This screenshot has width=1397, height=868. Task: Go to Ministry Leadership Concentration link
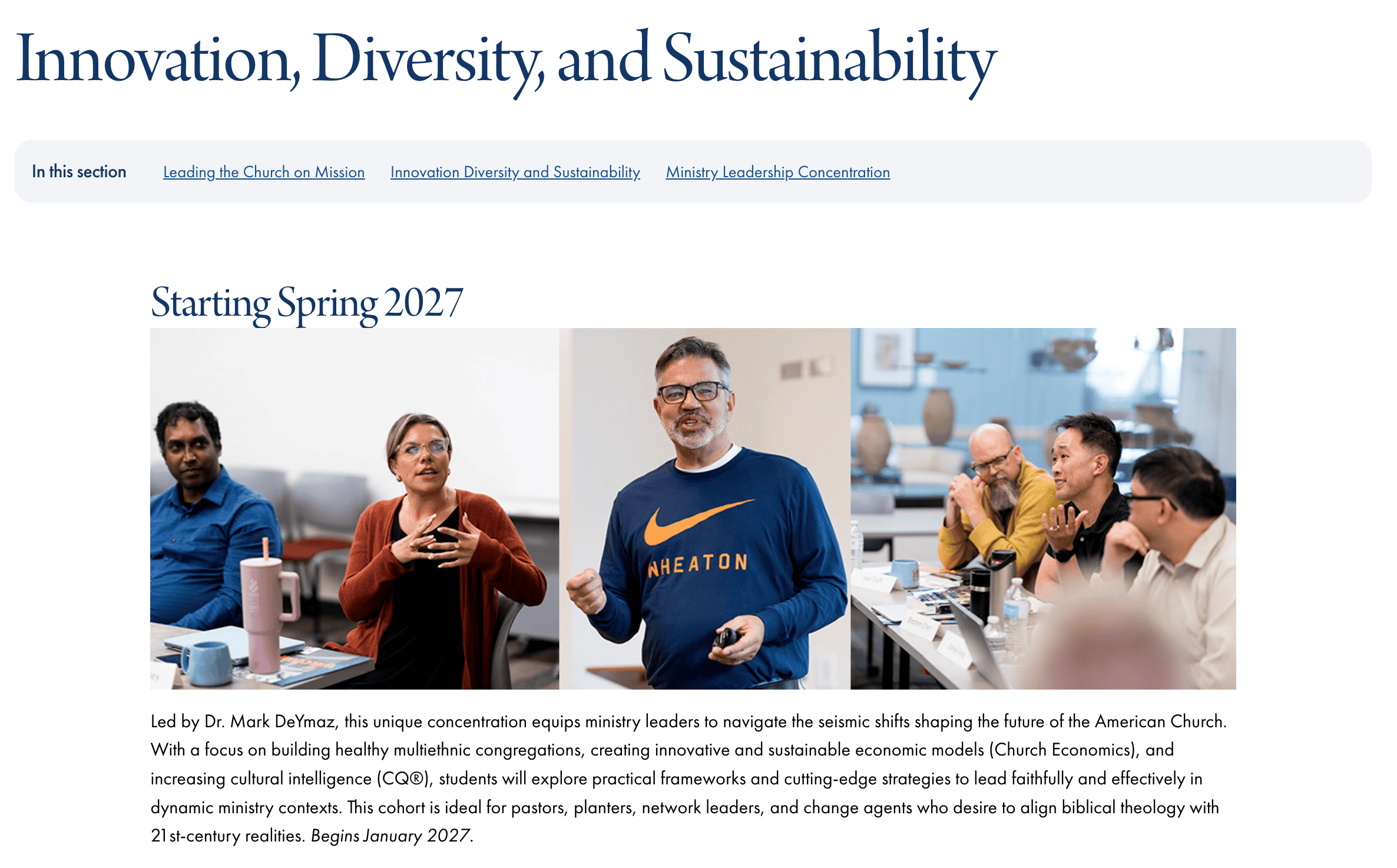[777, 172]
